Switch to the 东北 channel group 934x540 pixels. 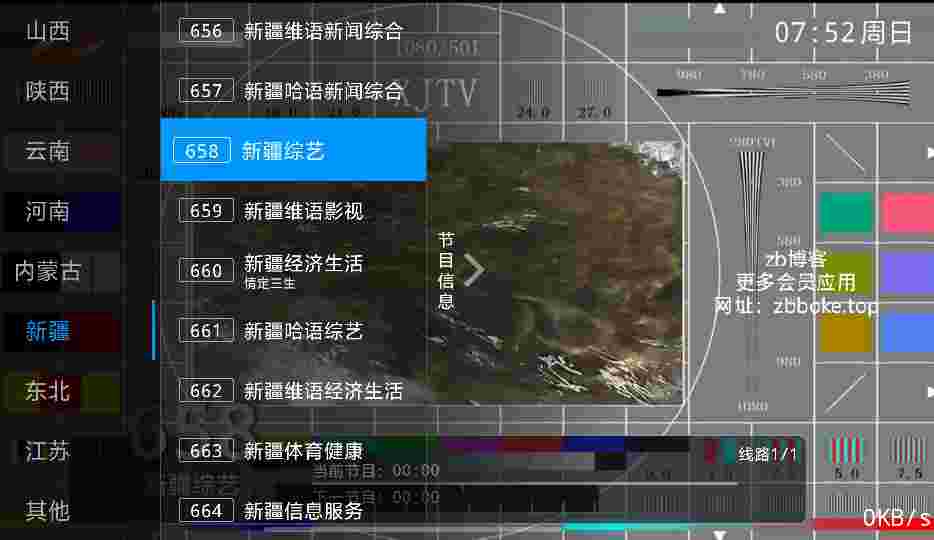(48, 391)
